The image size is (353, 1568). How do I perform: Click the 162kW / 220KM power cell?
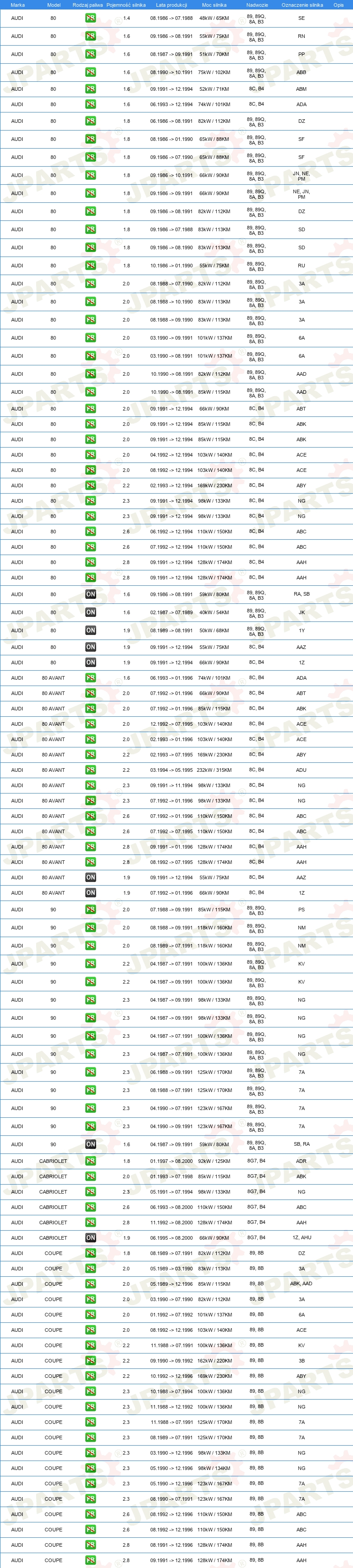(214, 1360)
